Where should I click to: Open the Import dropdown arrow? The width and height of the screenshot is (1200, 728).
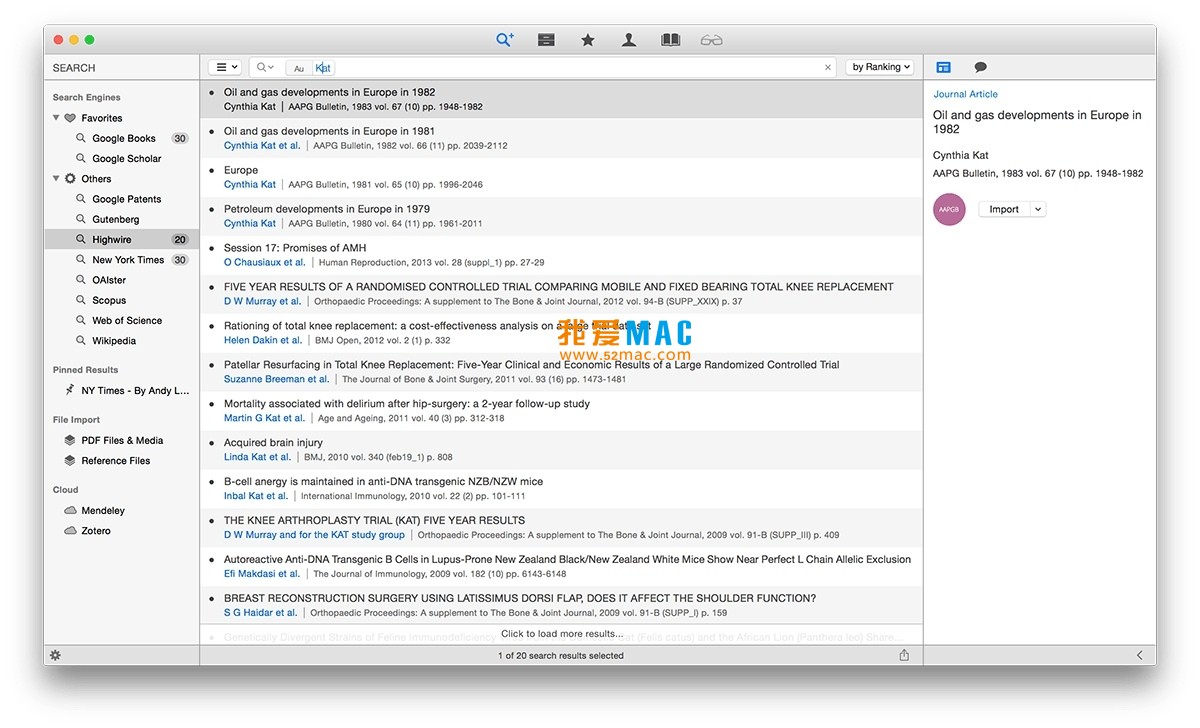1038,209
